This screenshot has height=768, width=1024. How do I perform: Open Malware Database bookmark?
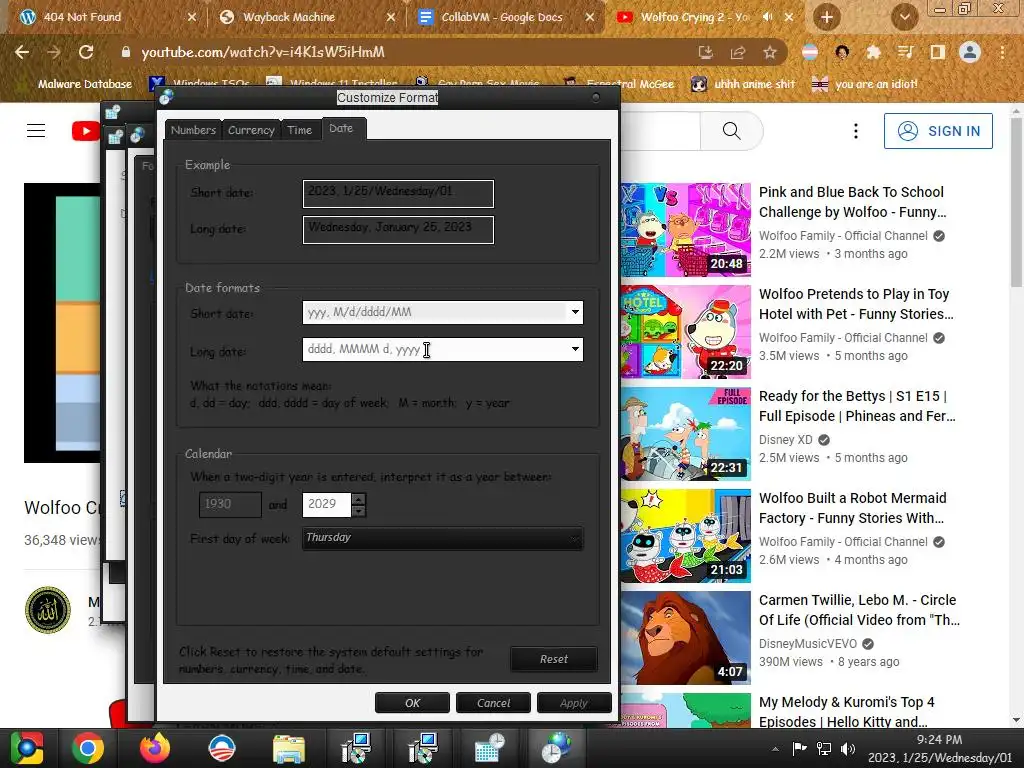(77, 84)
